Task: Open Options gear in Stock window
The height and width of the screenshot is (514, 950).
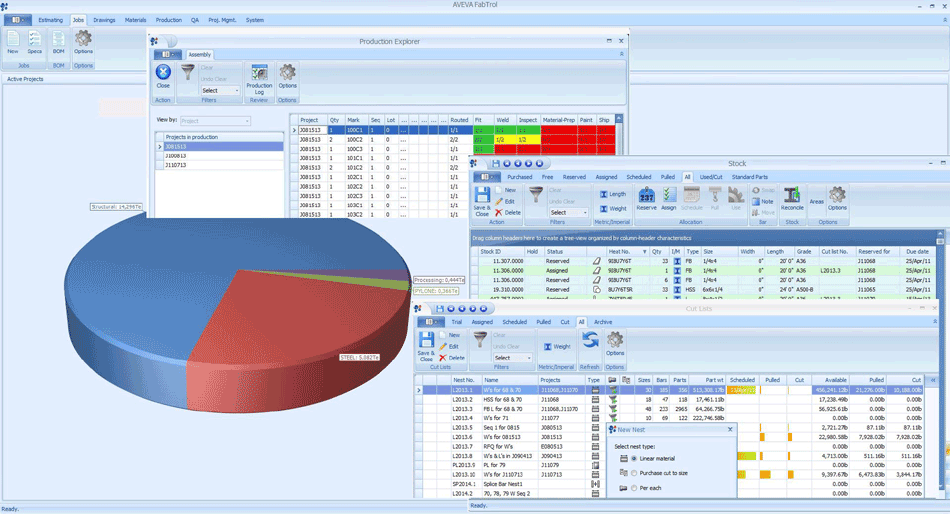Action: pyautogui.click(x=837, y=199)
